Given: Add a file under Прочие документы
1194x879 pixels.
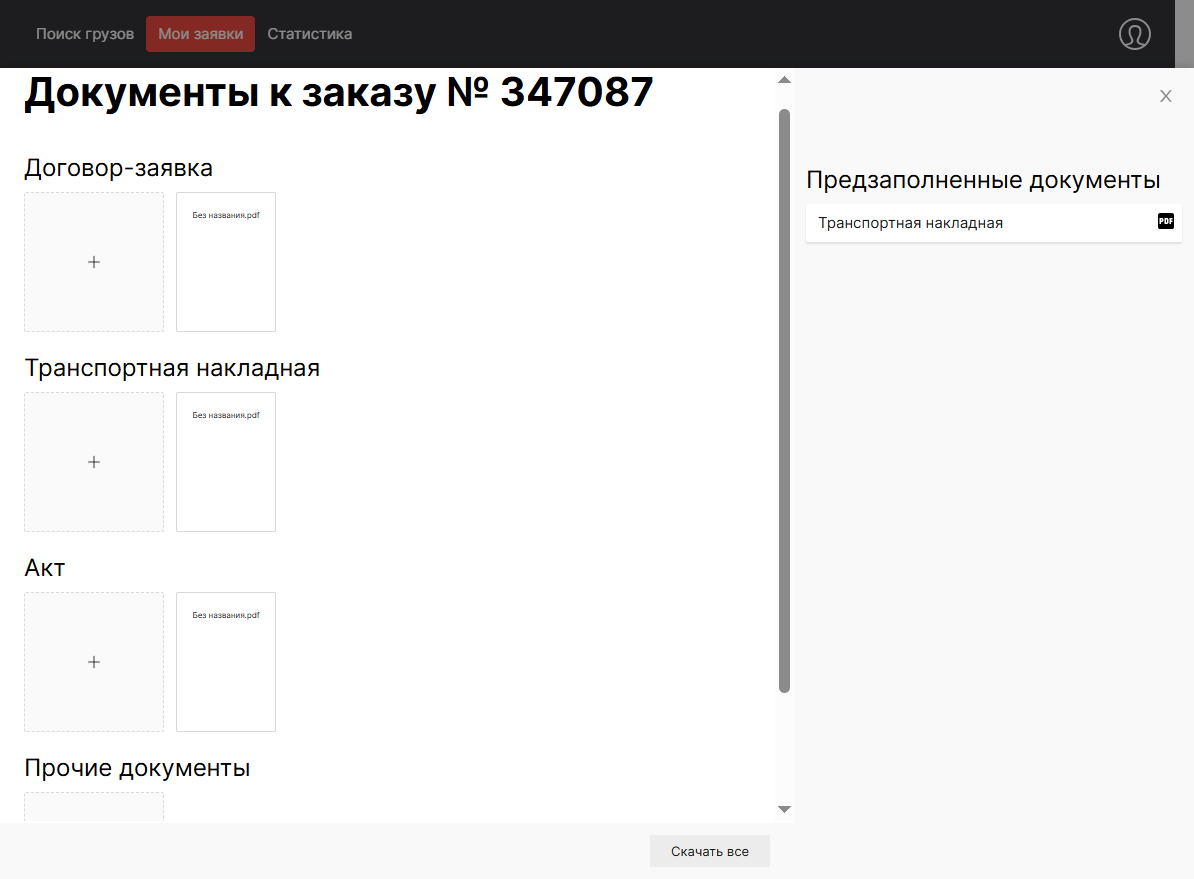Looking at the screenshot, I should pos(94,807).
